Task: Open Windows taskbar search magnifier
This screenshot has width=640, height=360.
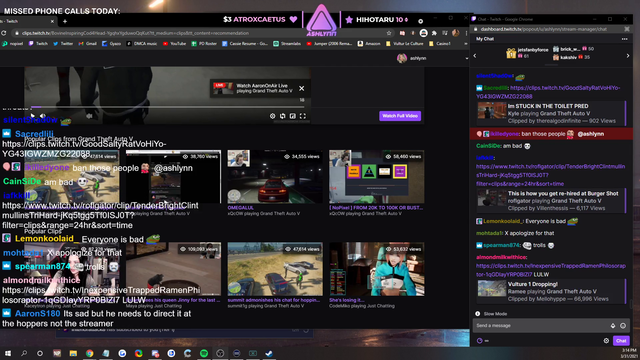Action: (24, 353)
